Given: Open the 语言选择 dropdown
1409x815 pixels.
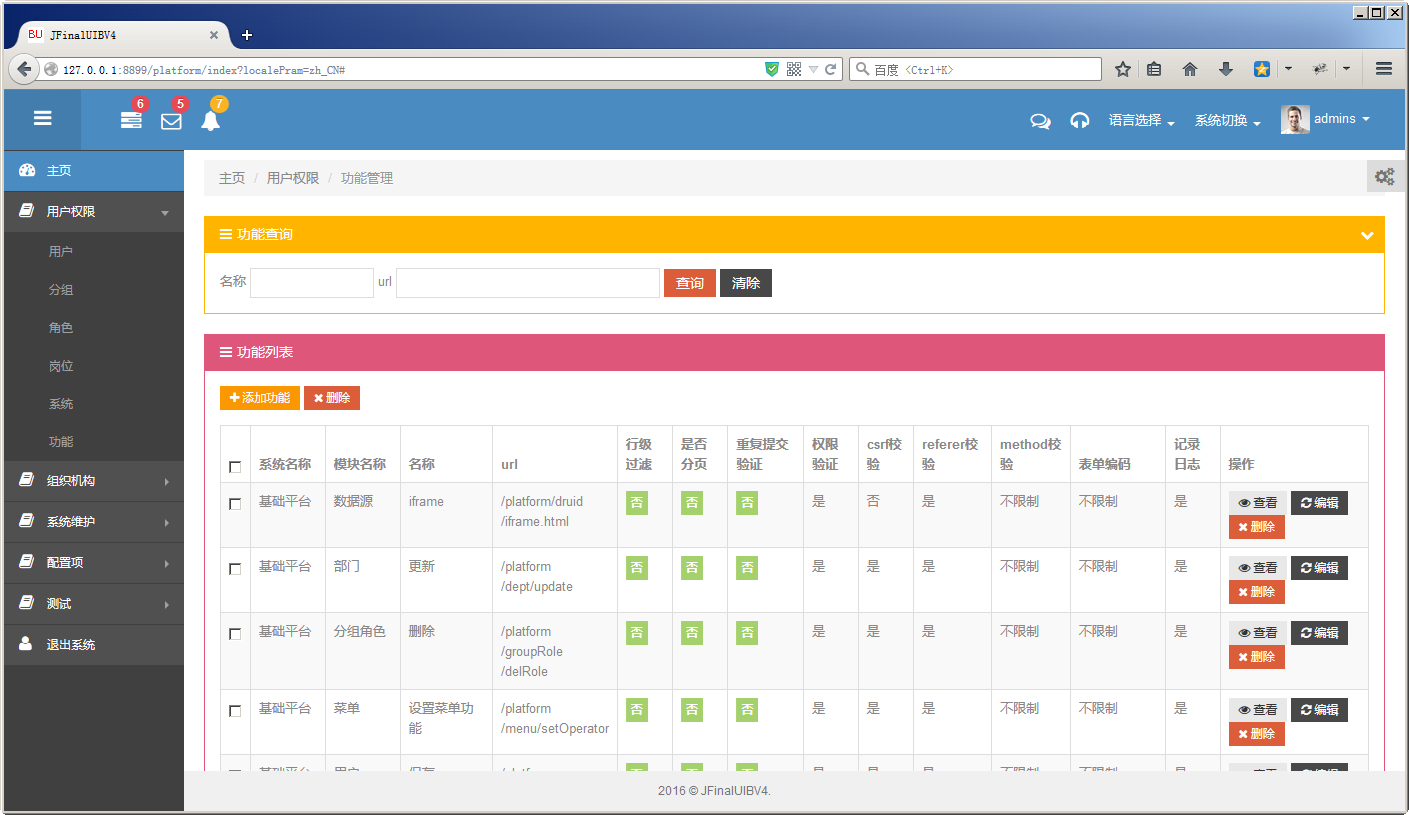Looking at the screenshot, I should 1141,120.
